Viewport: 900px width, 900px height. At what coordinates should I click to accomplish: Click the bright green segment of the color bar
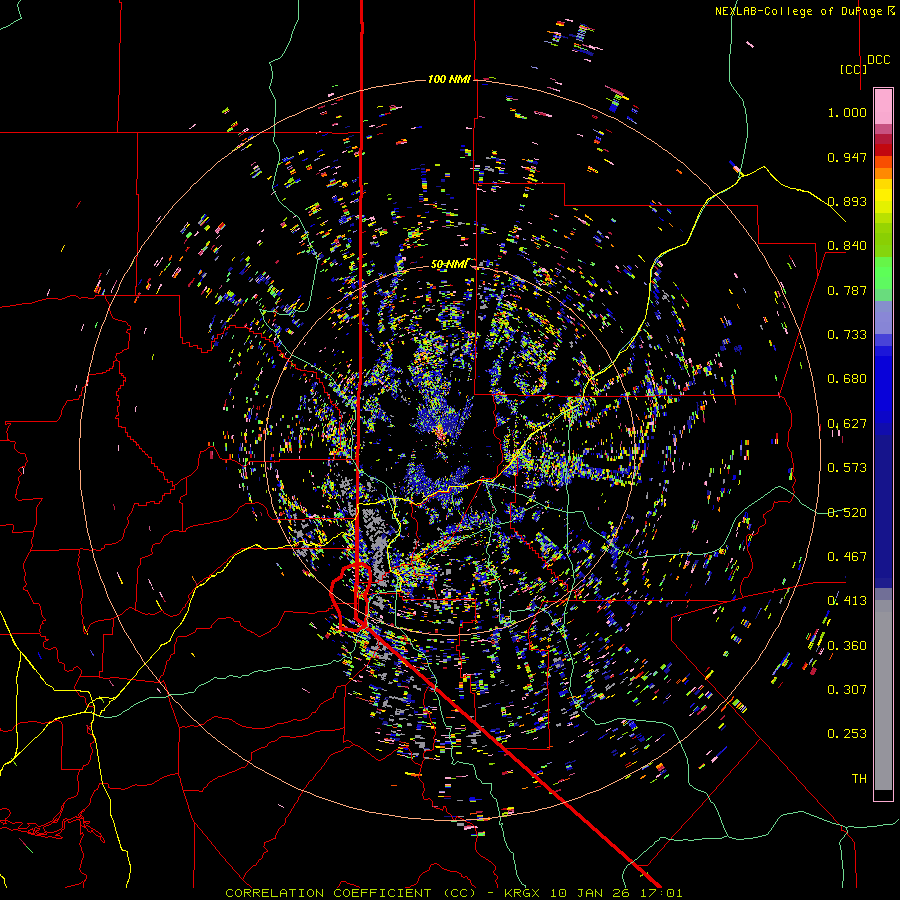click(883, 273)
